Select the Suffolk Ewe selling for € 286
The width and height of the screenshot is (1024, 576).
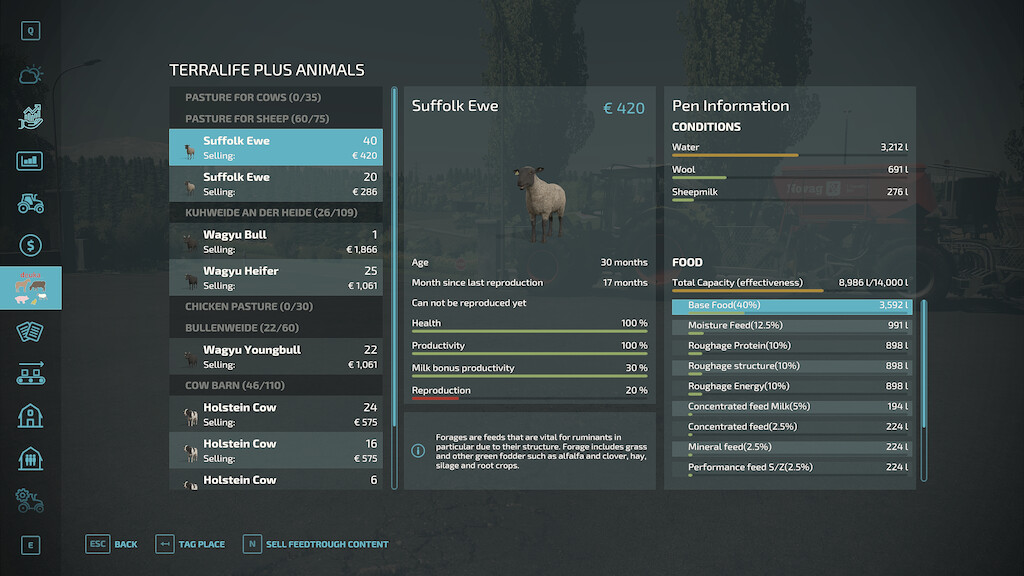[276, 184]
